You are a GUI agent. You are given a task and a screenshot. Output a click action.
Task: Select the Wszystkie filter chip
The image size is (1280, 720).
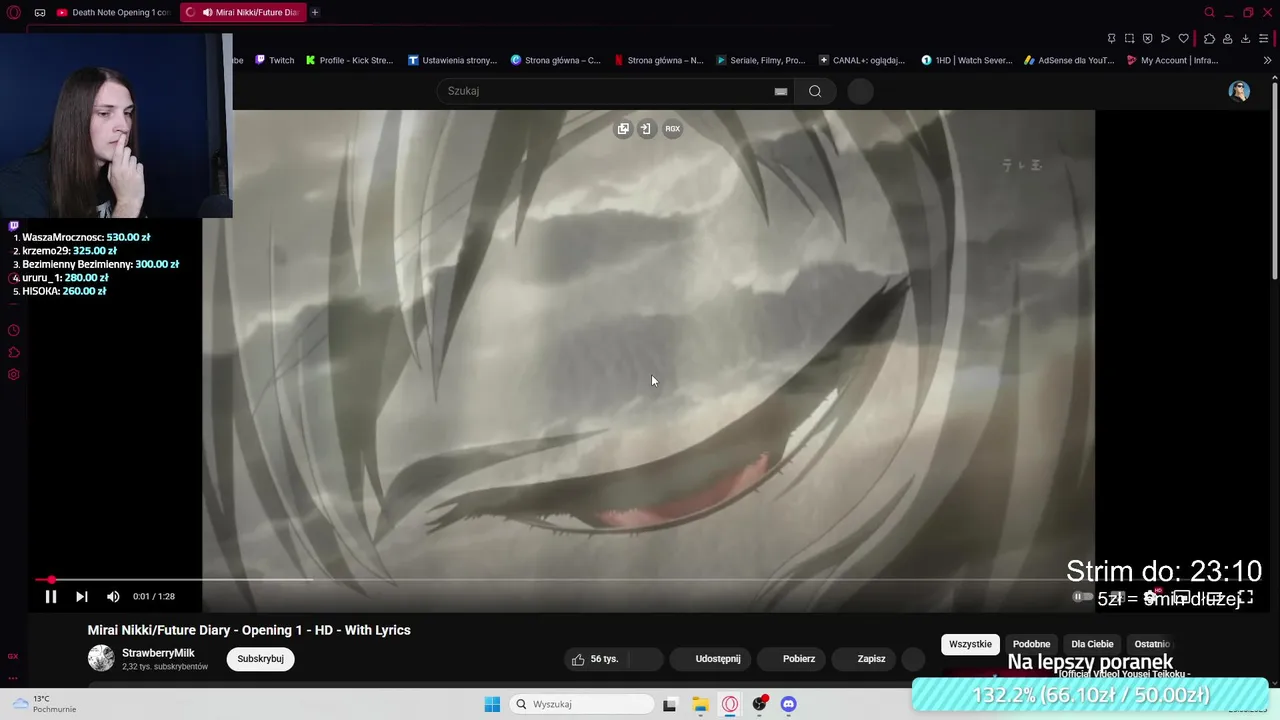[x=970, y=644]
